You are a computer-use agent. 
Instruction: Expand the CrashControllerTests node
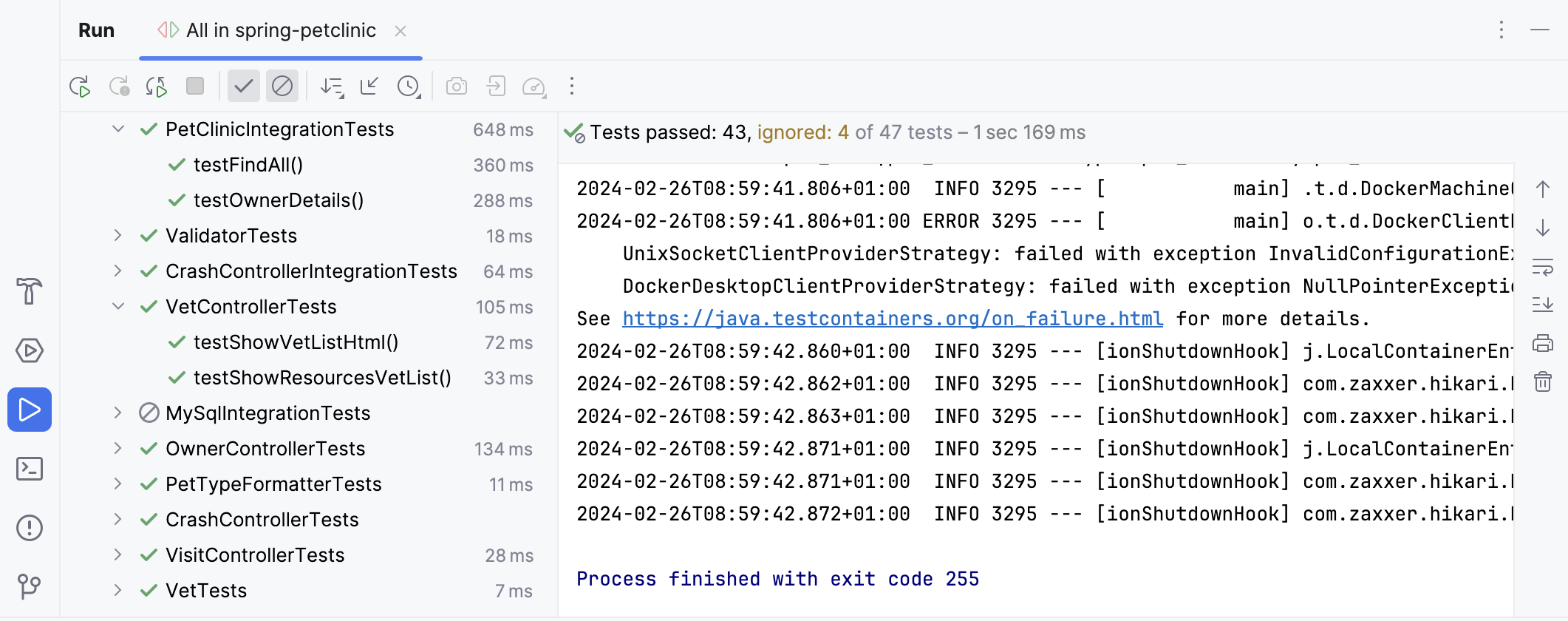pyautogui.click(x=118, y=520)
